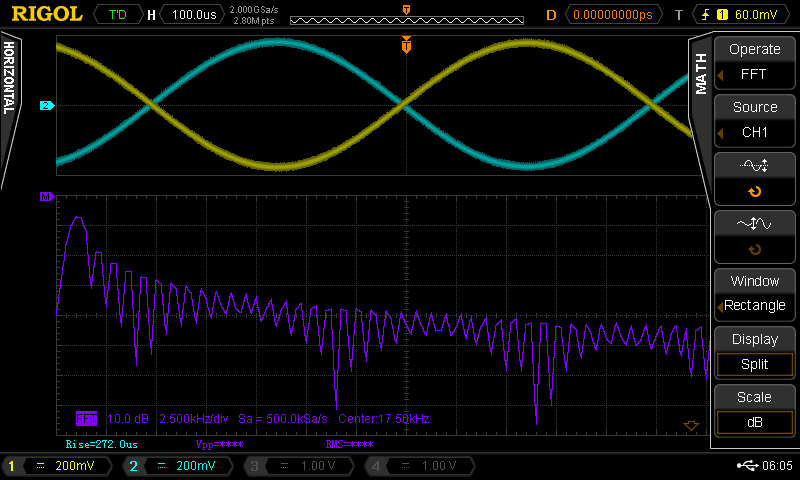
Task: Click the RMS=**** measurement
Action: point(349,444)
